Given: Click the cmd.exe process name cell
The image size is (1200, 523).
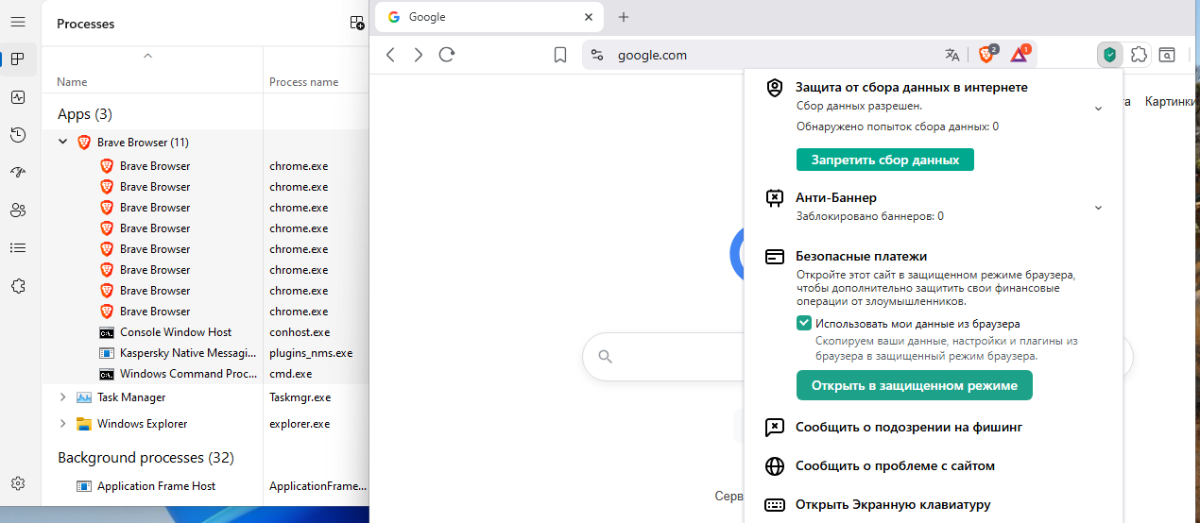Looking at the screenshot, I should (x=291, y=374).
